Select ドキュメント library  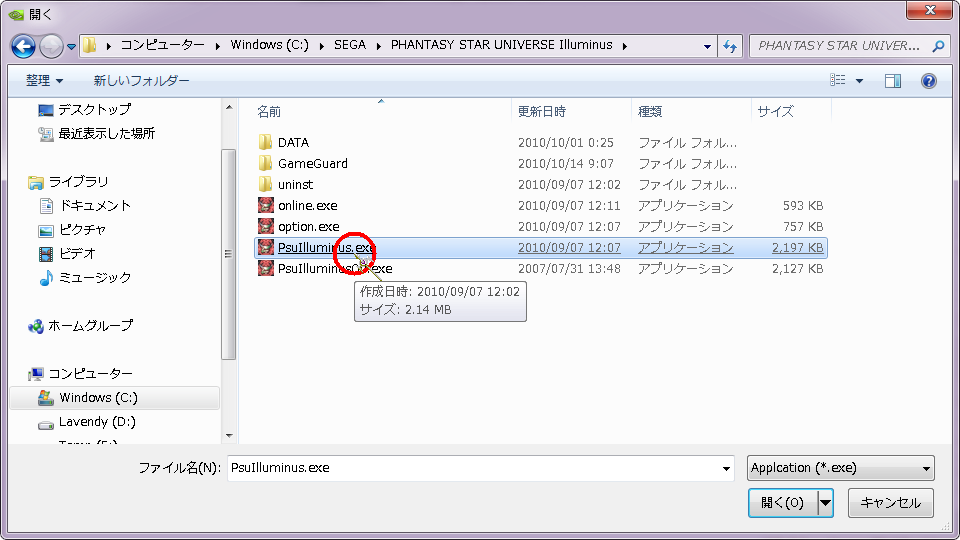click(84, 206)
